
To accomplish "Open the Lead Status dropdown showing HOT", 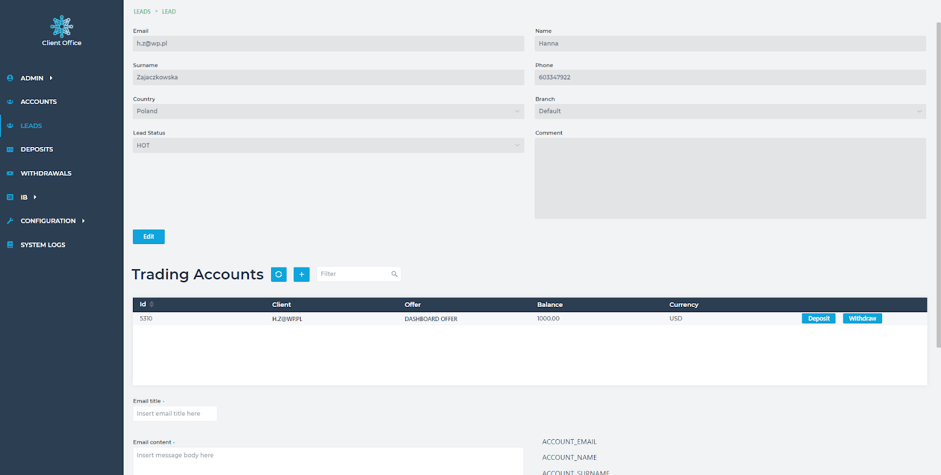I will pyautogui.click(x=328, y=145).
